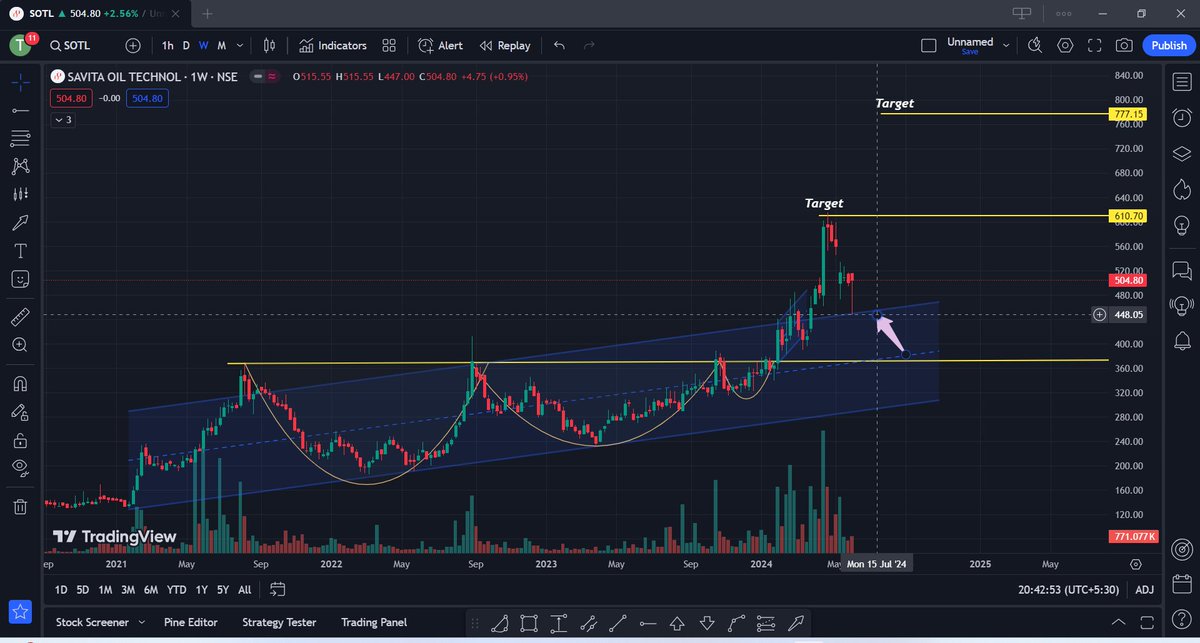
Task: Select the trend line drawing tool
Action: tap(20, 110)
